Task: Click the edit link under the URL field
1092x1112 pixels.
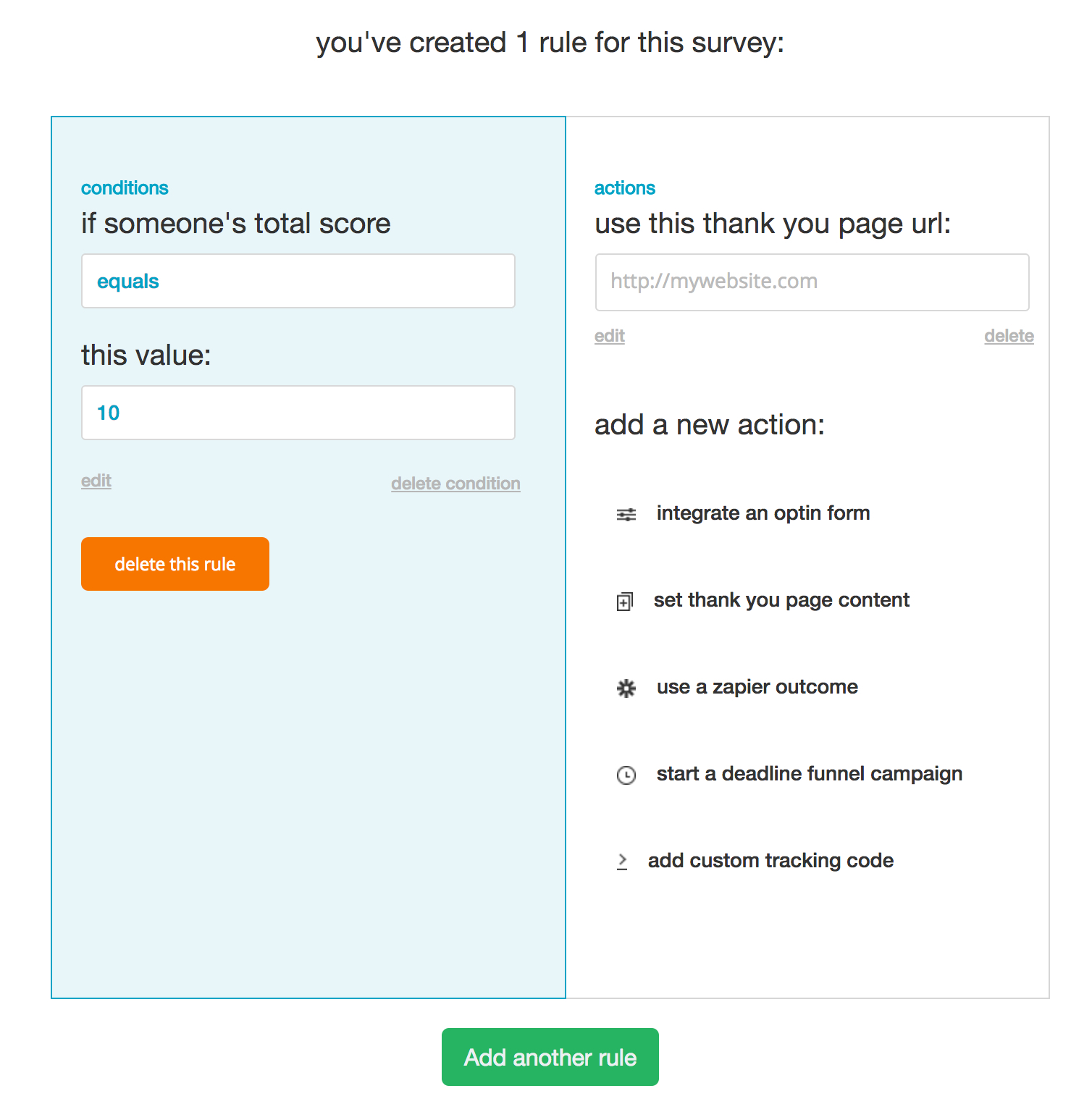Action: click(x=610, y=336)
